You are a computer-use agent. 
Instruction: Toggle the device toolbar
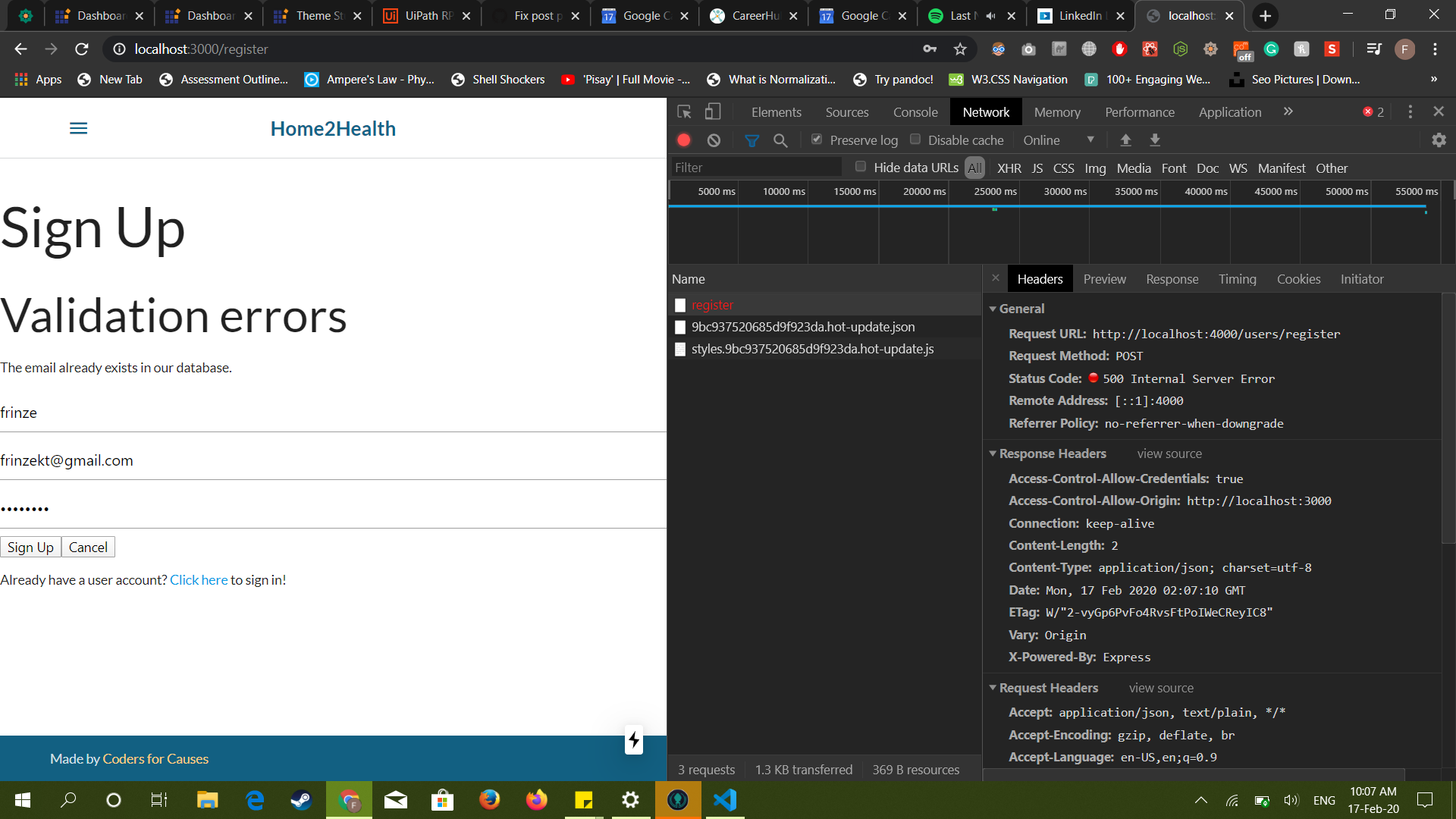[713, 111]
